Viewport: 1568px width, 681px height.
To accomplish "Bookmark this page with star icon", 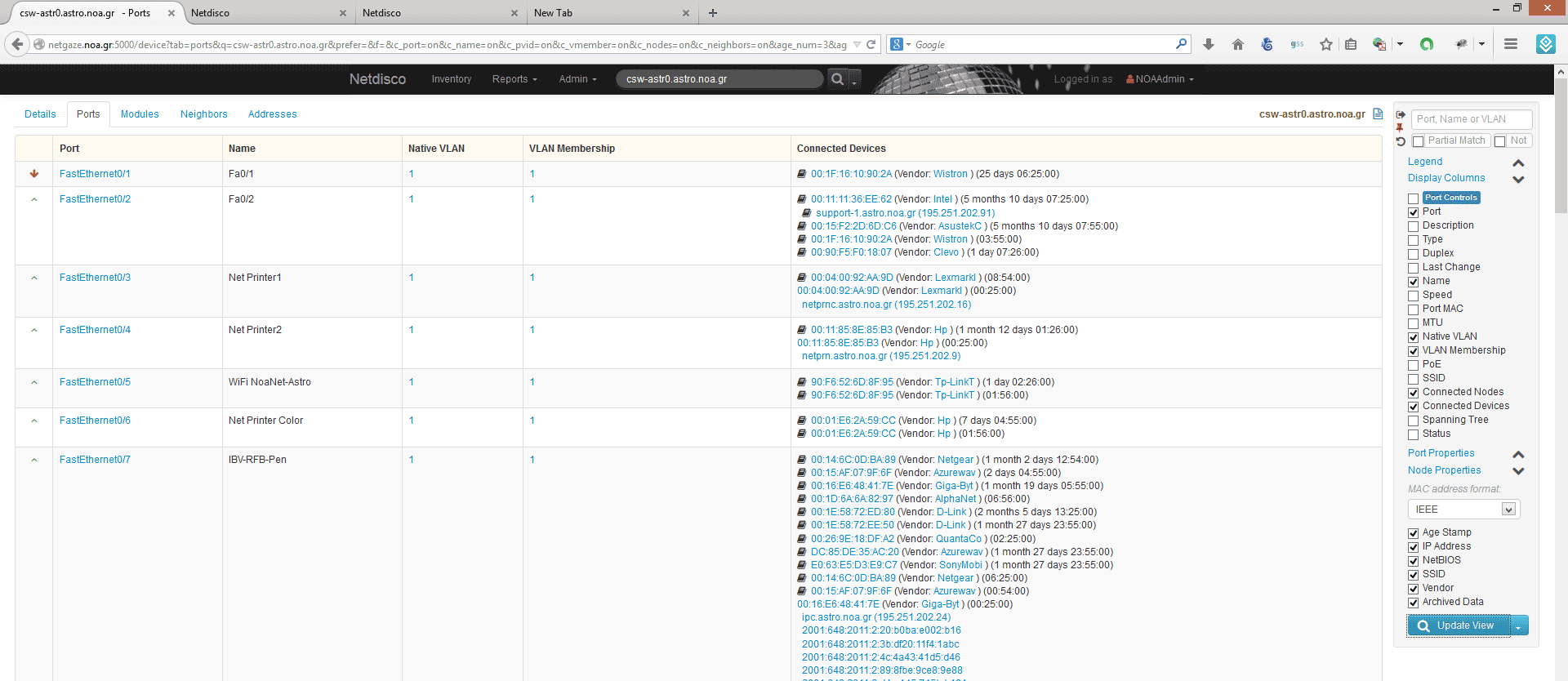I will tap(1326, 44).
